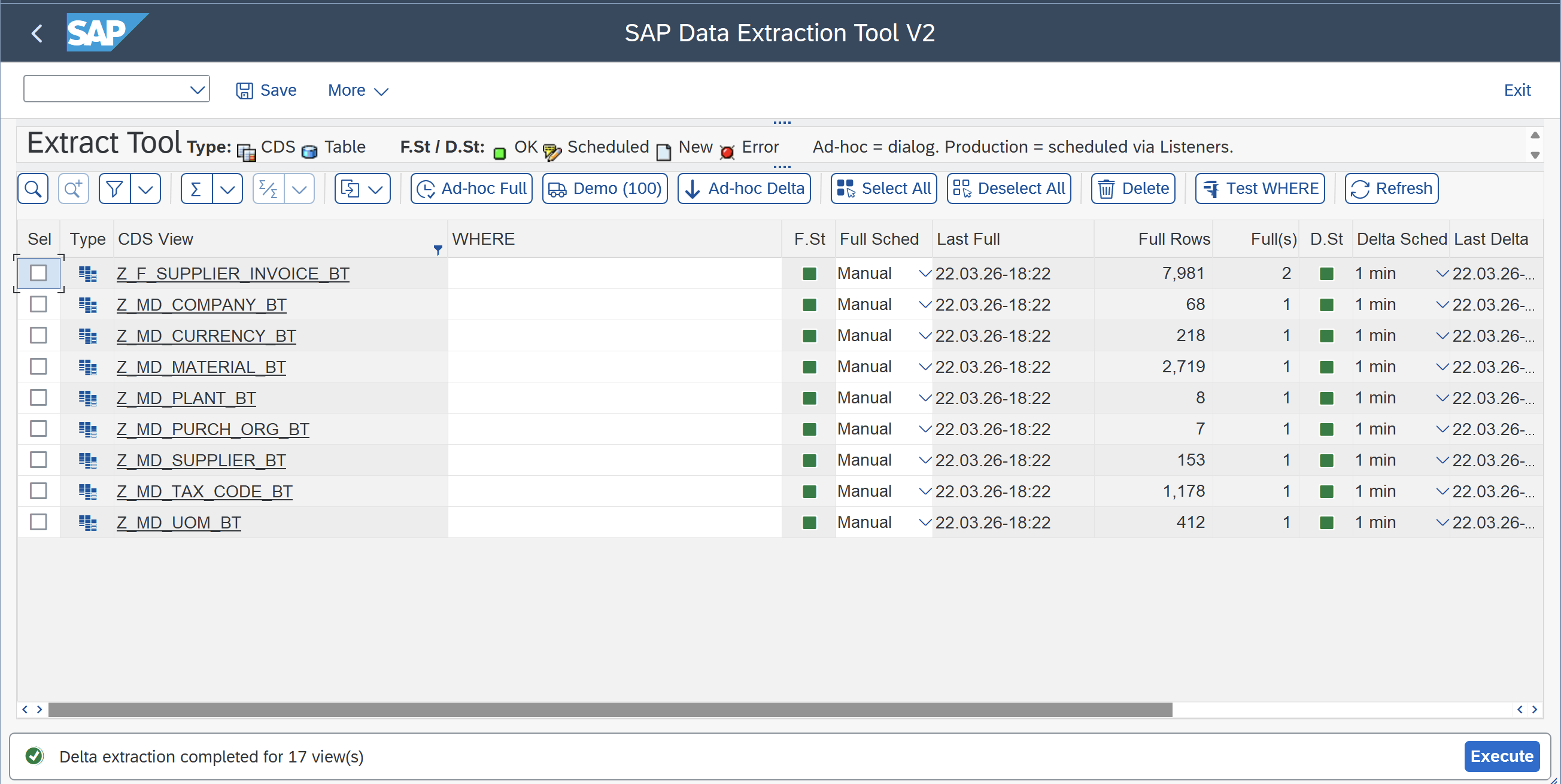This screenshot has width=1561, height=784.
Task: Click the Delete trash button
Action: 1132,189
